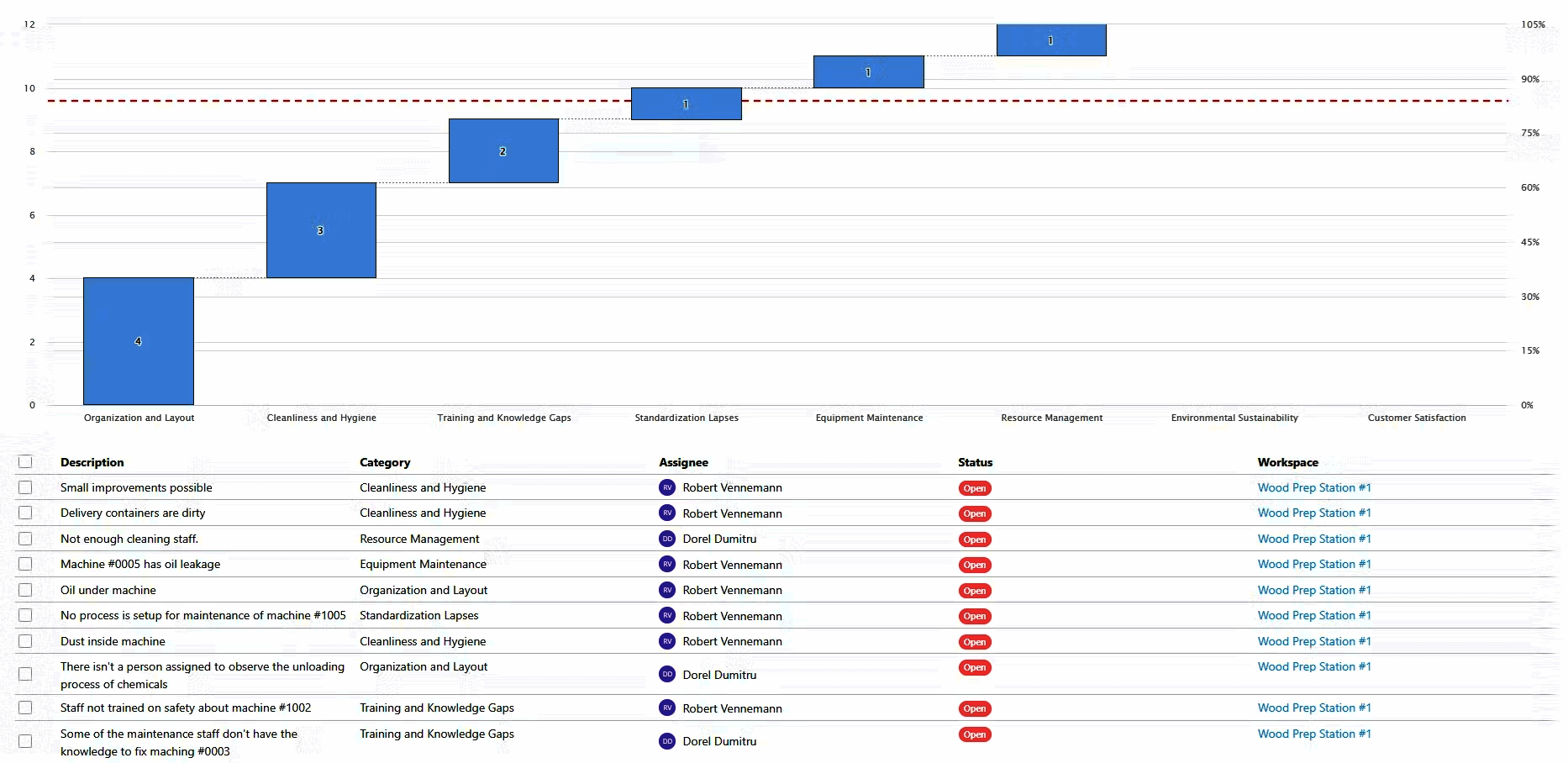Image resolution: width=1568 pixels, height=763 pixels.
Task: Click the assignee avatar for 'Dust inside machine'
Action: [667, 641]
